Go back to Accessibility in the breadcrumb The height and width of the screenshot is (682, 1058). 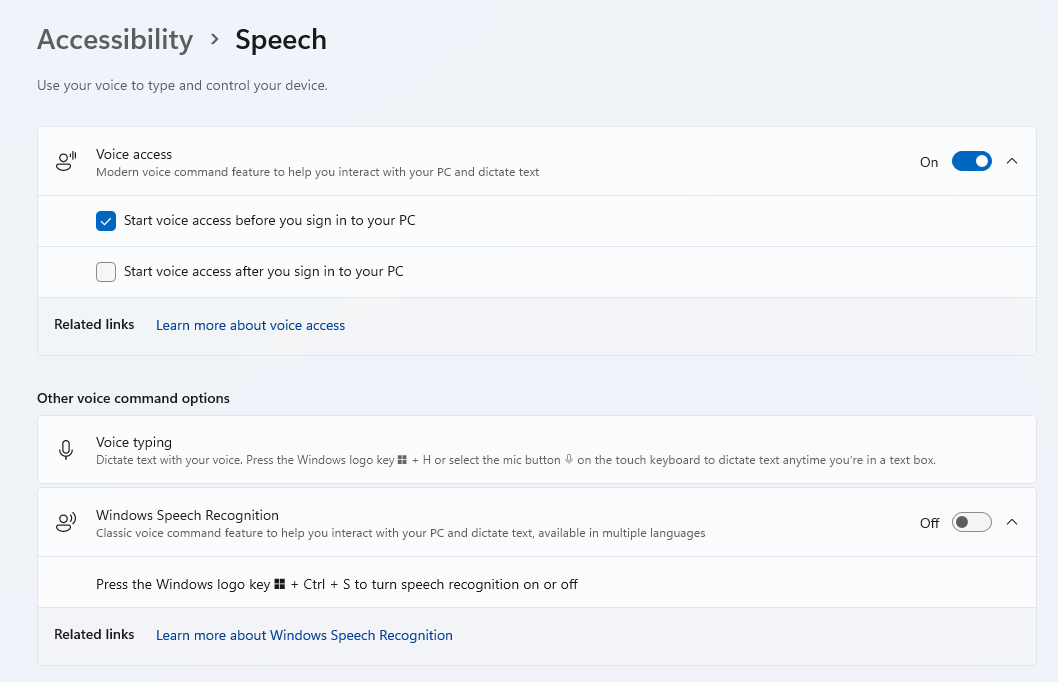(x=115, y=40)
